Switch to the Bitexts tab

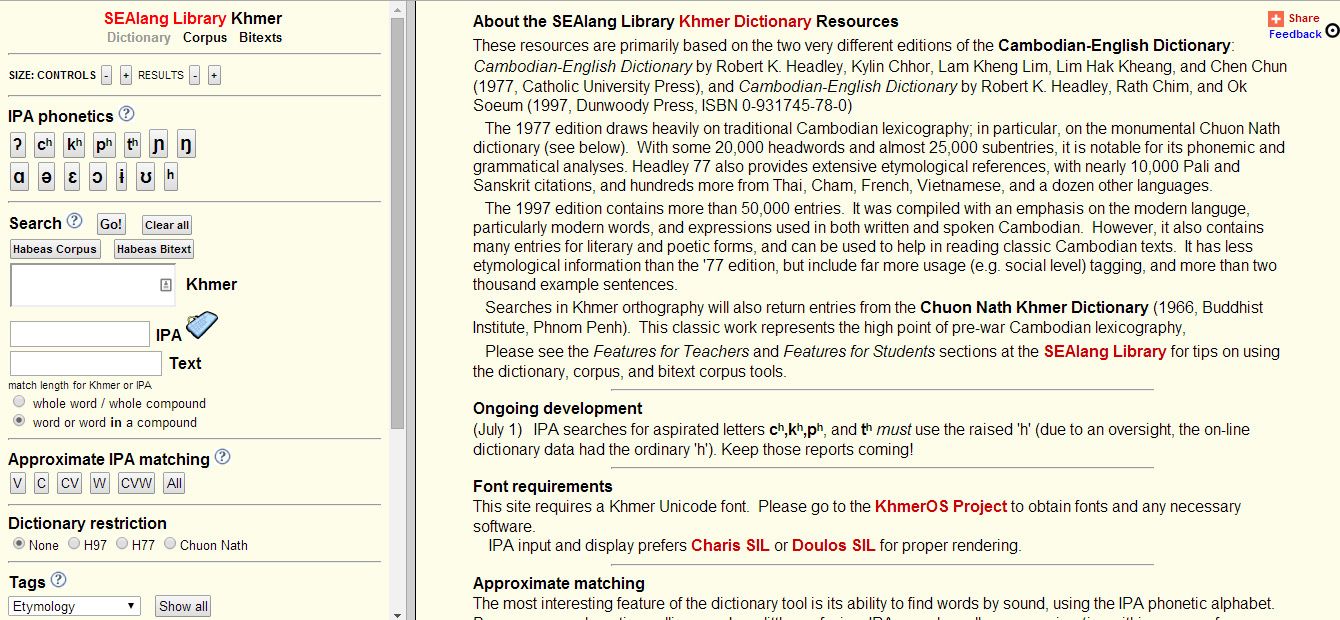(260, 37)
